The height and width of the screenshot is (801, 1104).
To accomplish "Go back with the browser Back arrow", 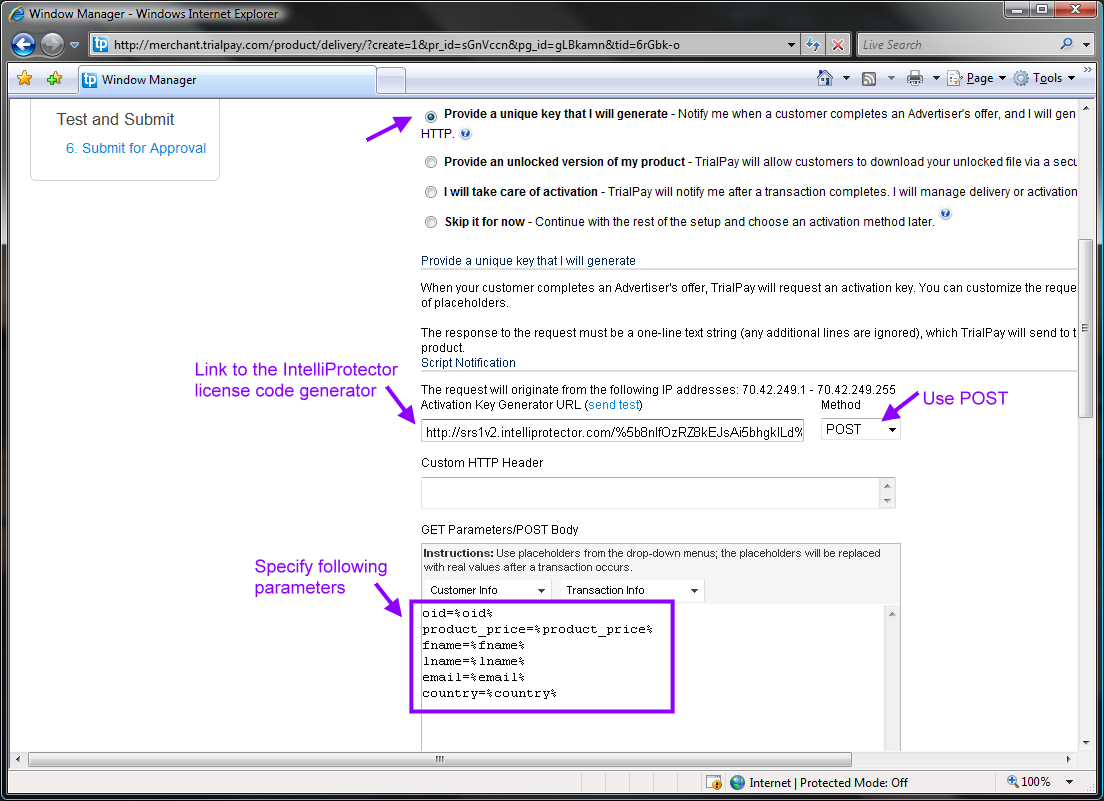I will pos(23,44).
